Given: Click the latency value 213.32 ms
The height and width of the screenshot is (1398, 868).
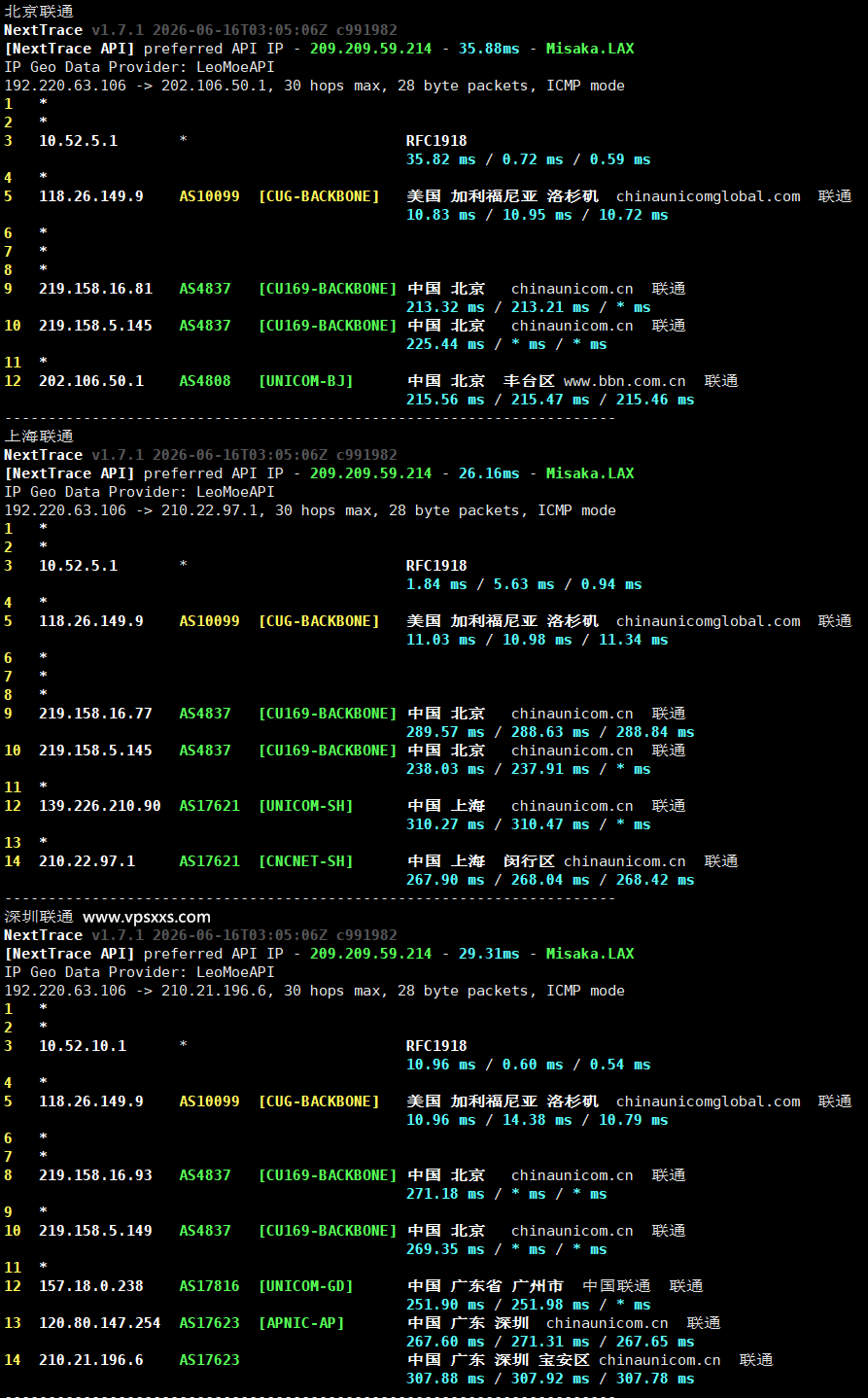Looking at the screenshot, I should tap(445, 307).
